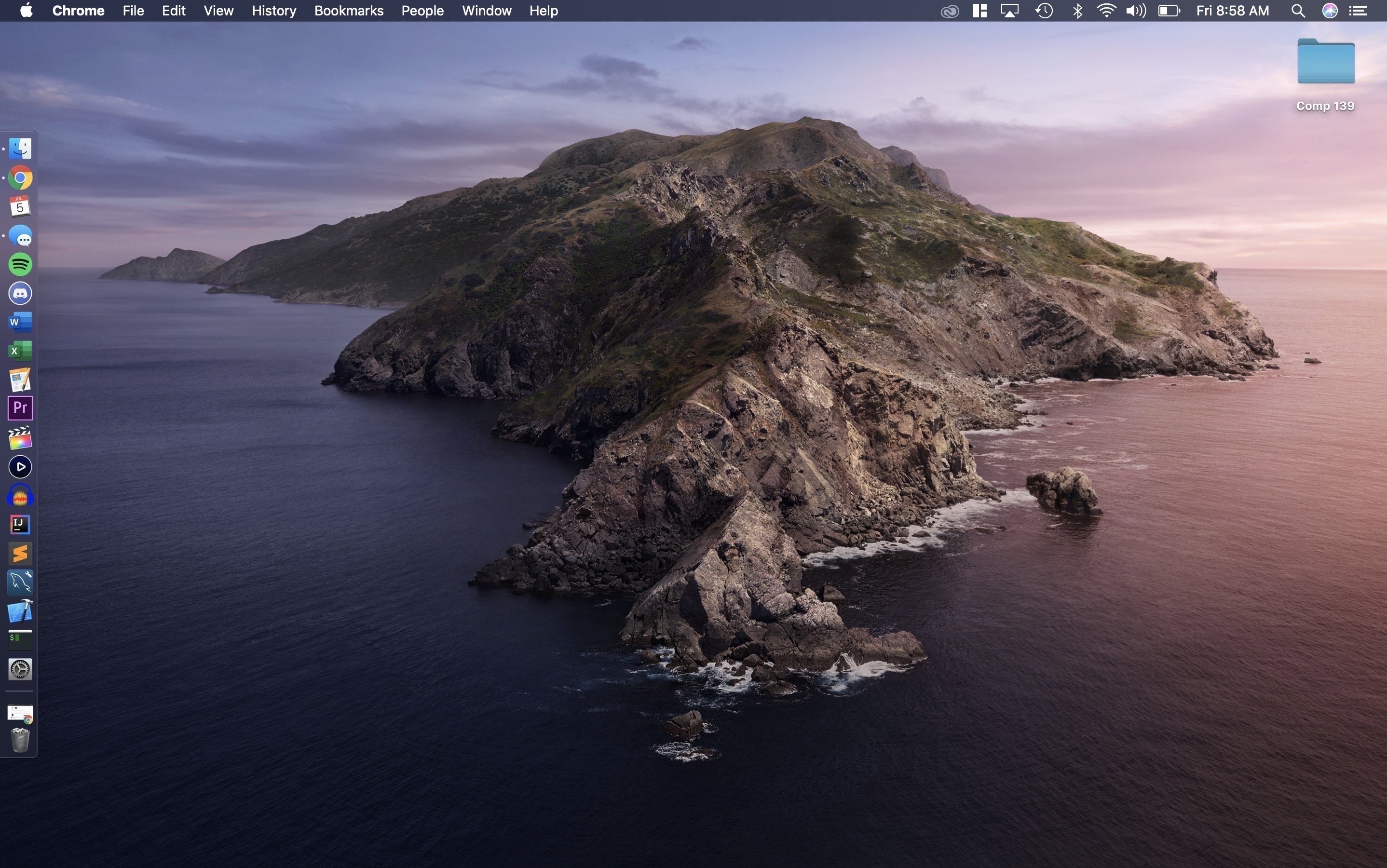Open the volume control in menu bar
Screen dimensions: 1387x868
point(1135,11)
